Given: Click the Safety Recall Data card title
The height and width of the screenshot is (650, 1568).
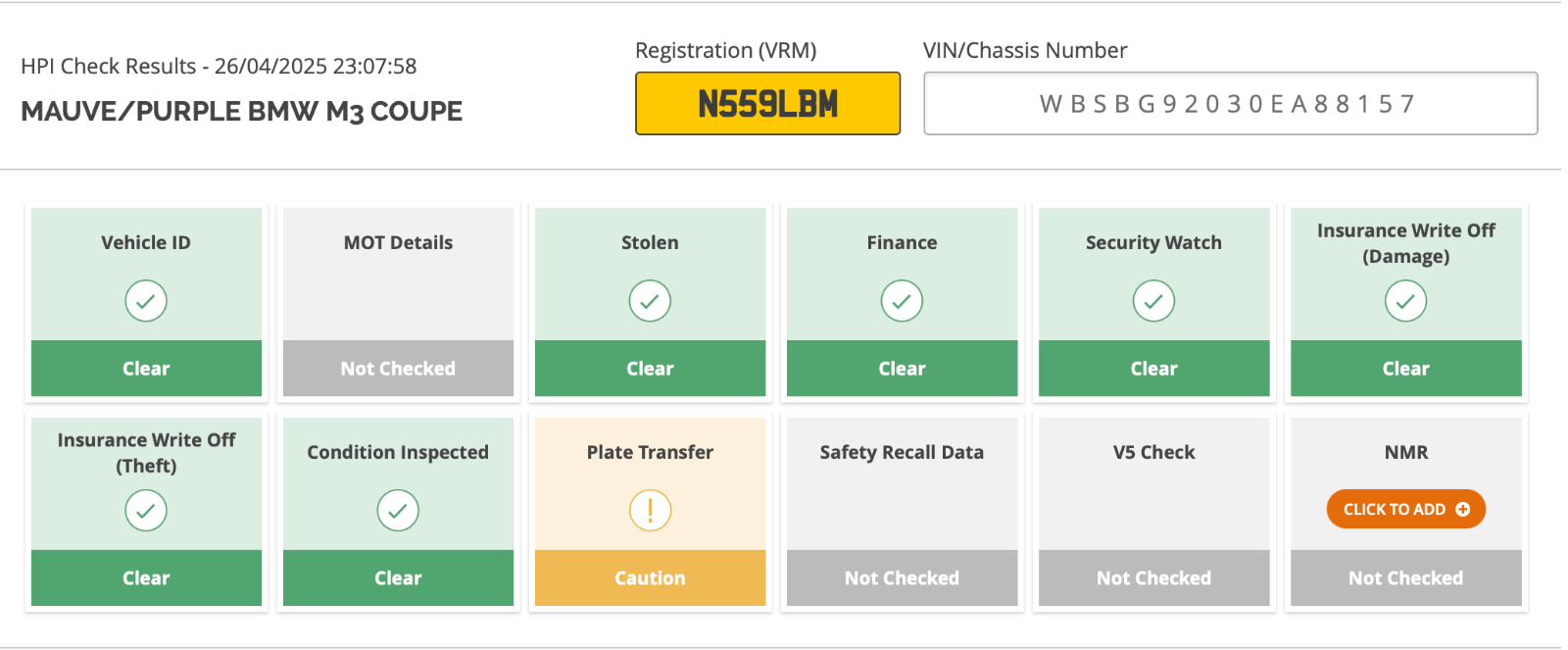Looking at the screenshot, I should (902, 452).
